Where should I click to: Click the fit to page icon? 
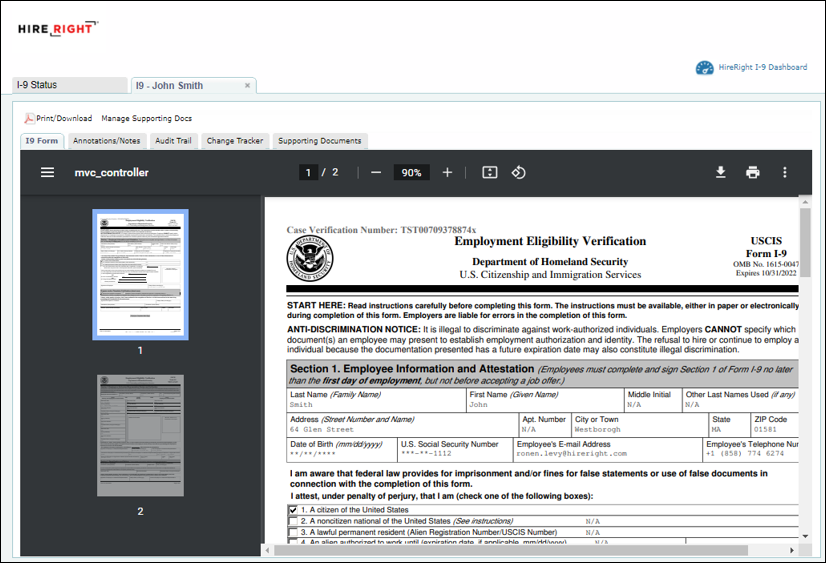coord(489,172)
